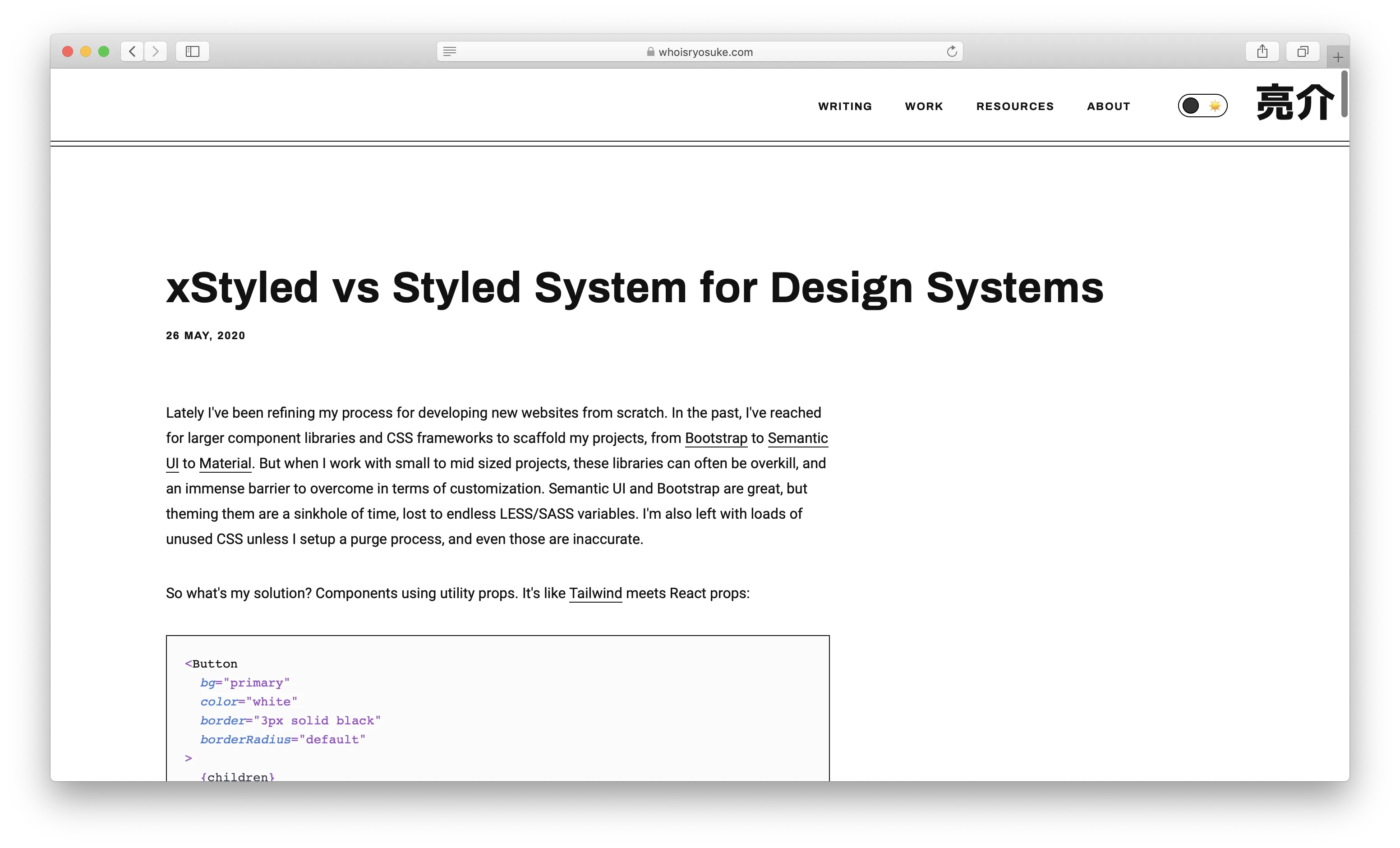Click the Safari back arrow button

click(132, 52)
